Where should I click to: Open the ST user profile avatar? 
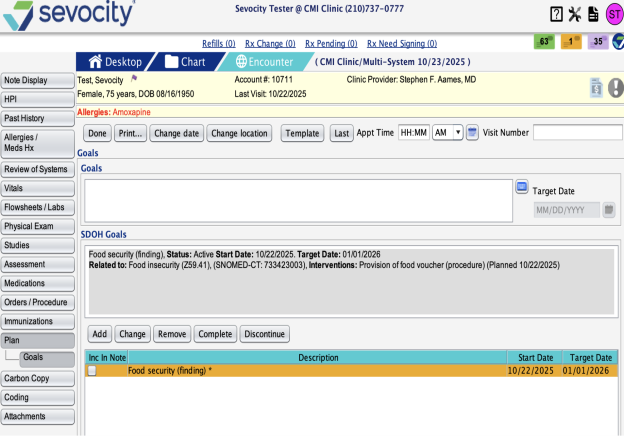point(613,14)
